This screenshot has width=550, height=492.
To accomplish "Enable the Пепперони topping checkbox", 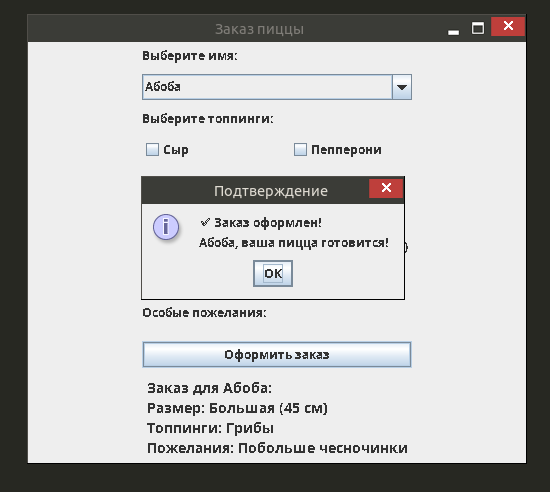I will 300,149.
